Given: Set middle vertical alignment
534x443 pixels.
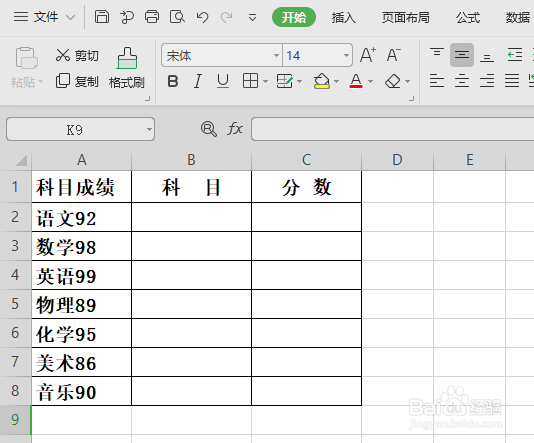Looking at the screenshot, I should click(x=462, y=54).
